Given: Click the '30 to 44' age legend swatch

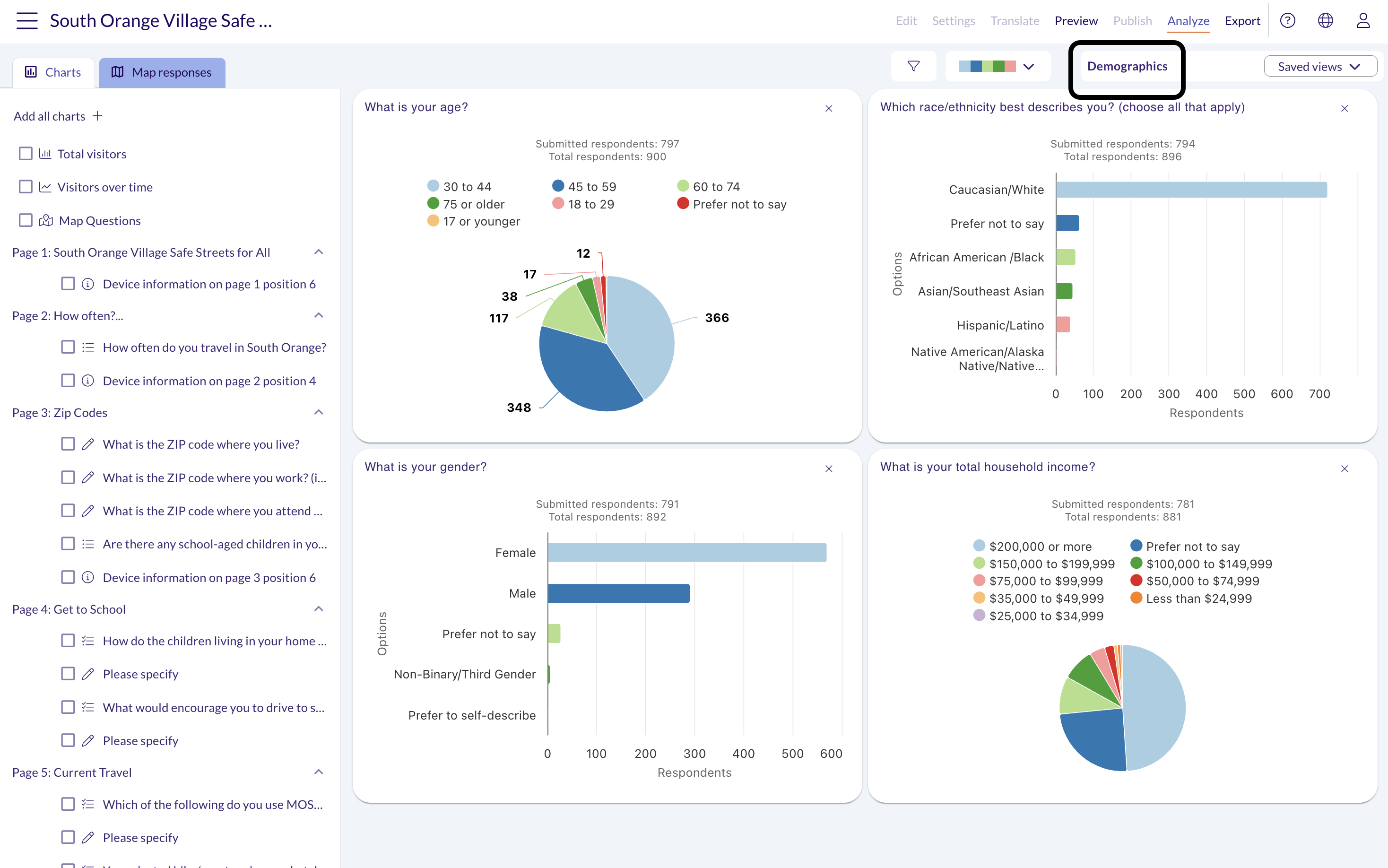Looking at the screenshot, I should click(x=434, y=186).
